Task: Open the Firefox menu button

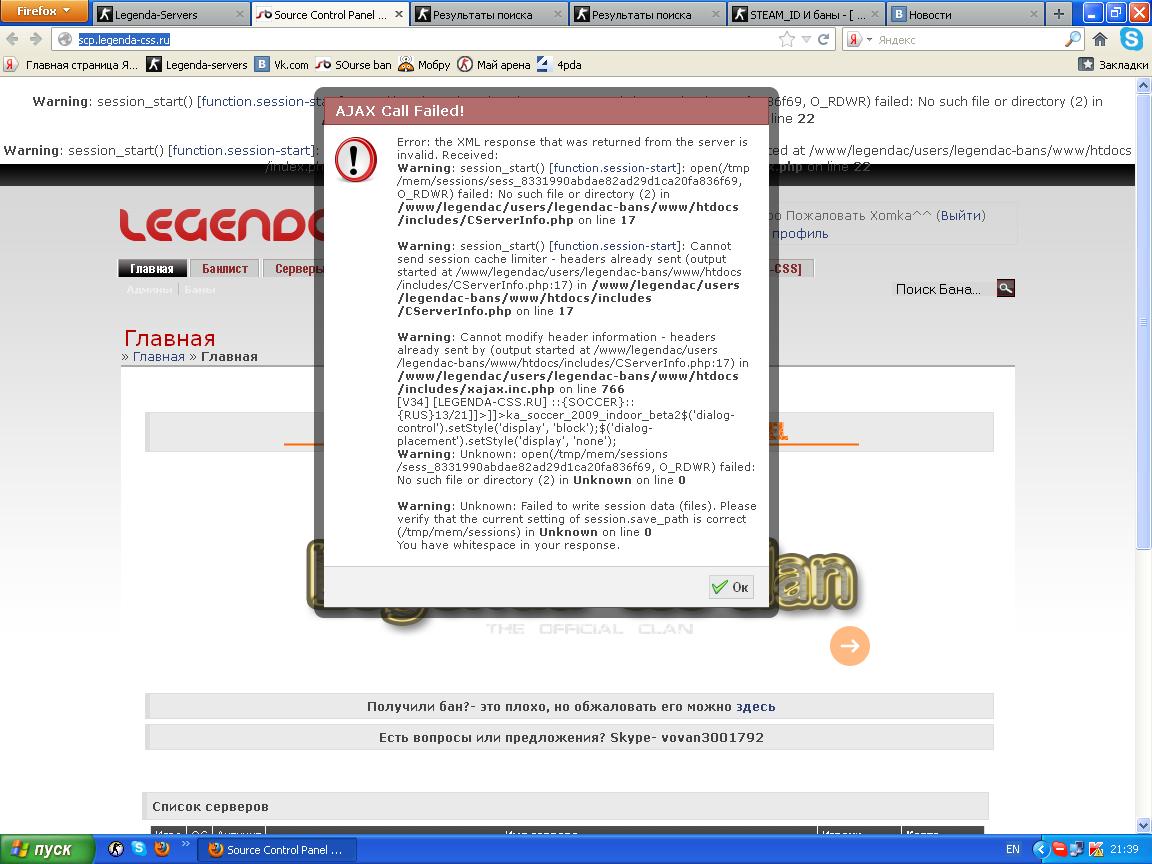Action: [x=44, y=11]
